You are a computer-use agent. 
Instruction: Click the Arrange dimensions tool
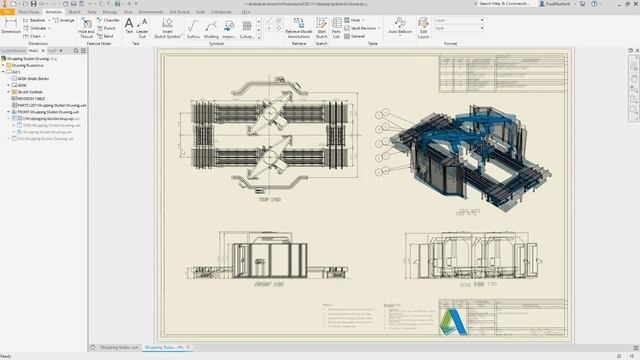64,20
